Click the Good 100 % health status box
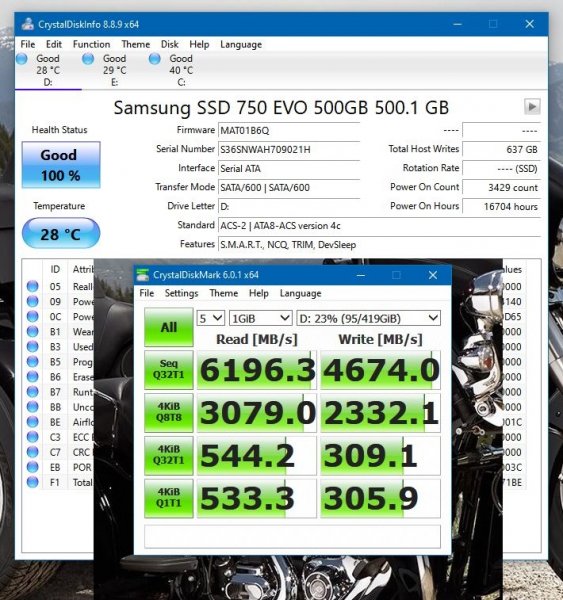 [61, 165]
